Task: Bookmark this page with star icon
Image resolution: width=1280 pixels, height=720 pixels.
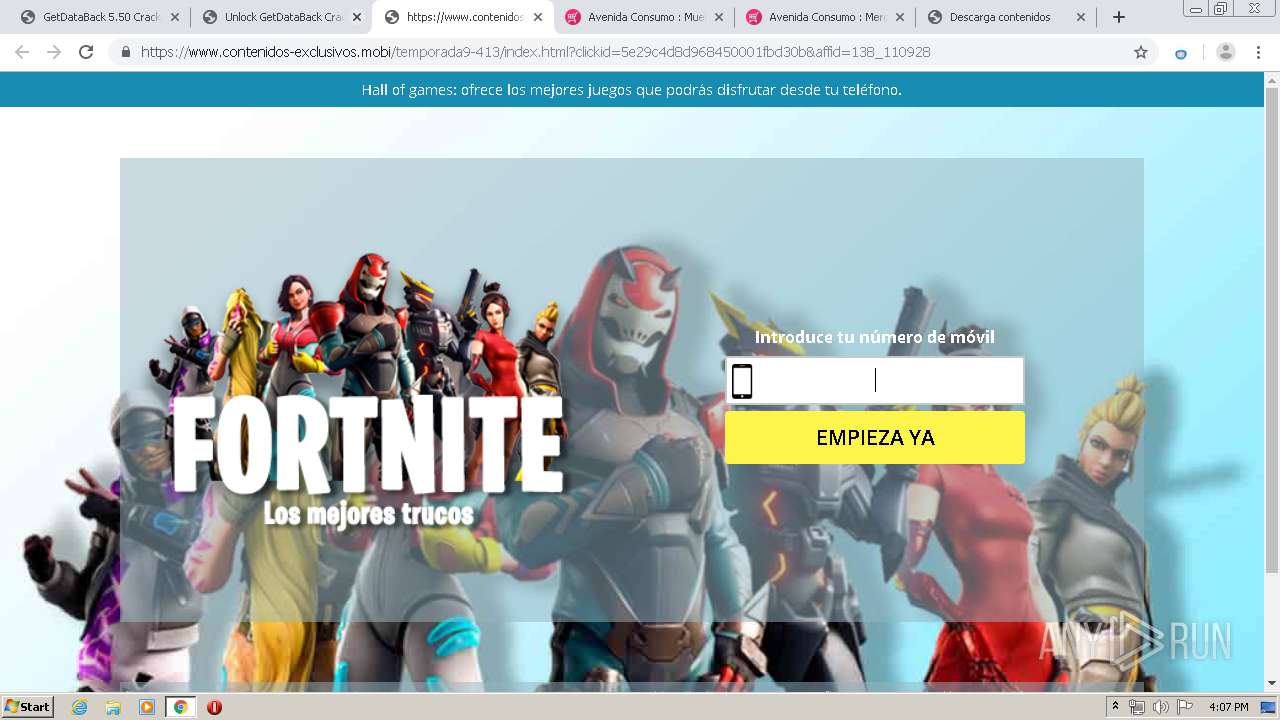Action: pyautogui.click(x=1141, y=52)
